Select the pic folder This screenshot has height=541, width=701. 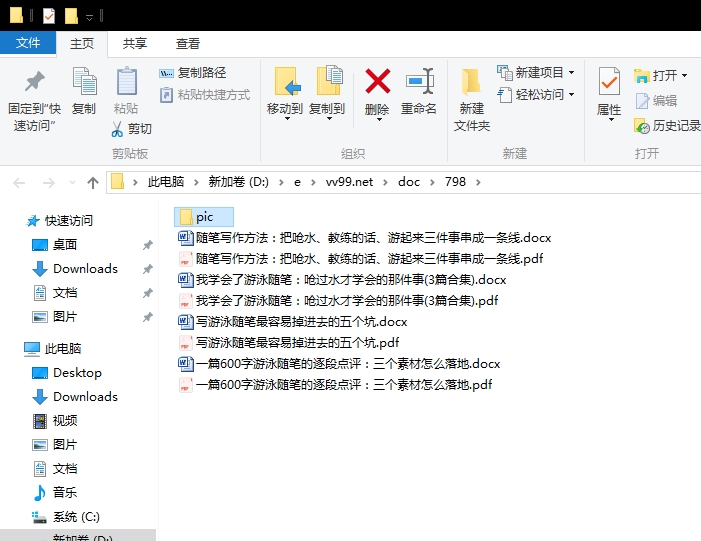pyautogui.click(x=204, y=217)
